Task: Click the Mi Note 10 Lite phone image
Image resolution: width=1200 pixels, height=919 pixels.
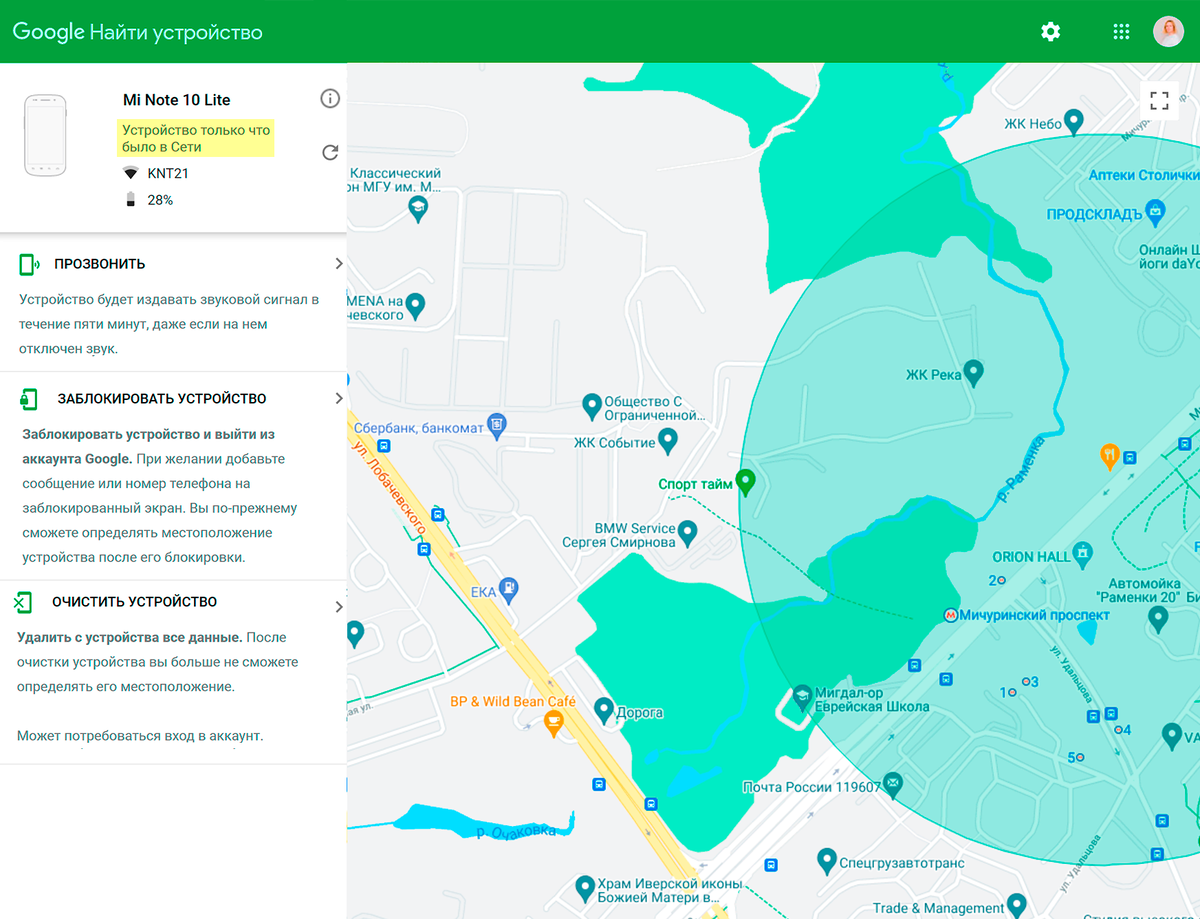Action: 45,135
